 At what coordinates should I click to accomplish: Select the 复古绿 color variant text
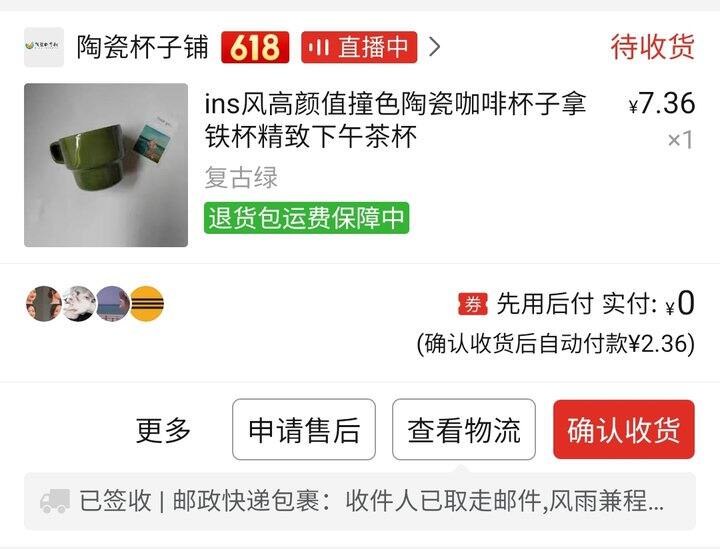pos(241,178)
